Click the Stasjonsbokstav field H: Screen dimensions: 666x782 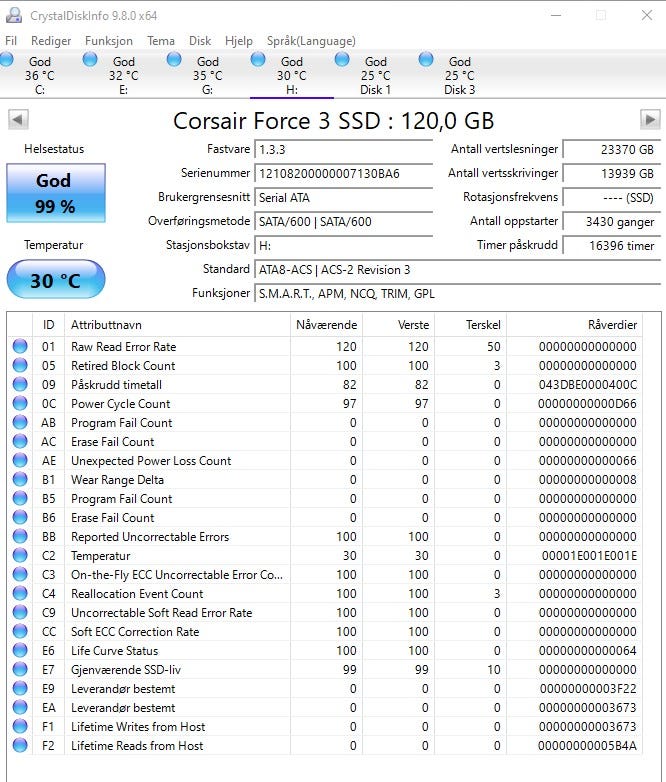click(x=343, y=245)
